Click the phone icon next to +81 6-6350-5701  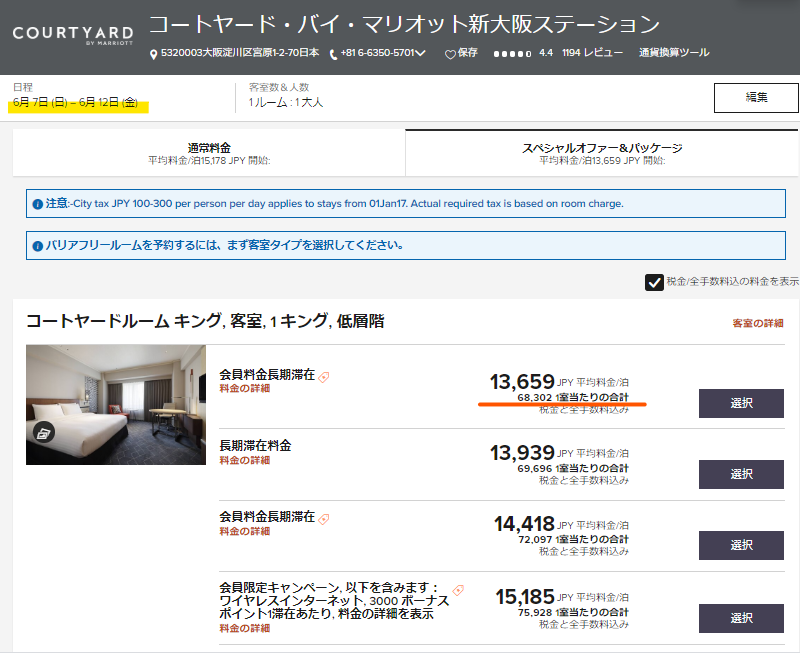tap(333, 55)
